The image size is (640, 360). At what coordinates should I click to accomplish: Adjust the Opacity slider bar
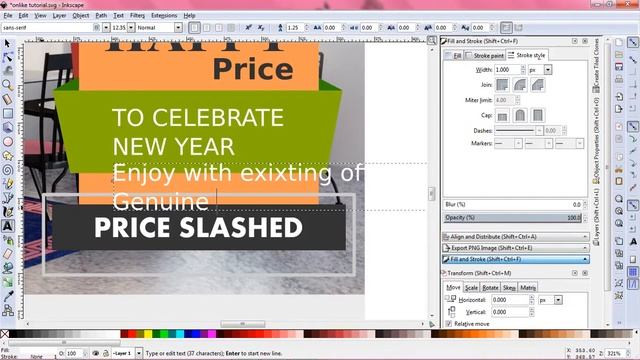[x=513, y=218]
